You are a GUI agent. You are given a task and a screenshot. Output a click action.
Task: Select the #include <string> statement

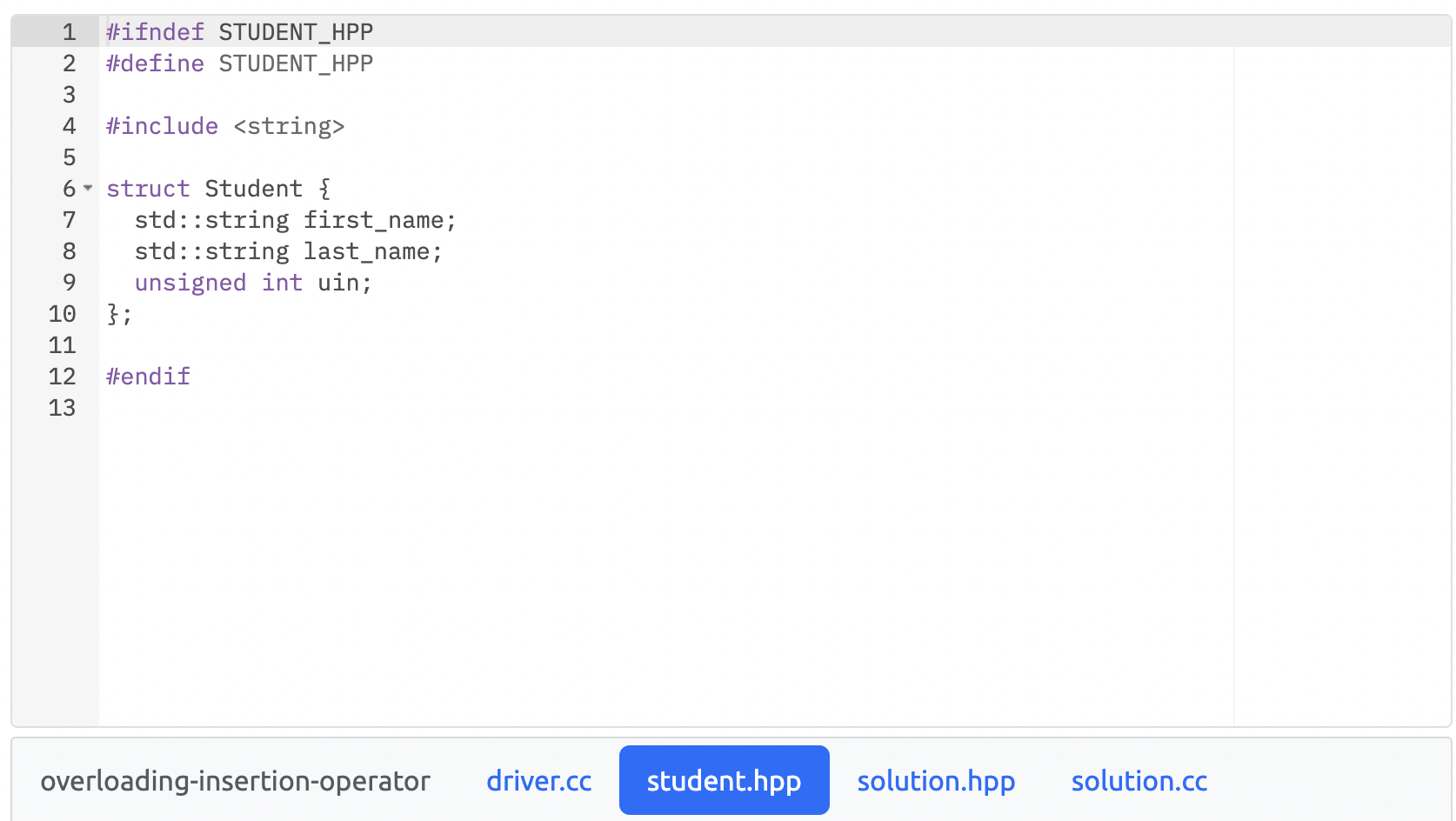[x=224, y=125]
